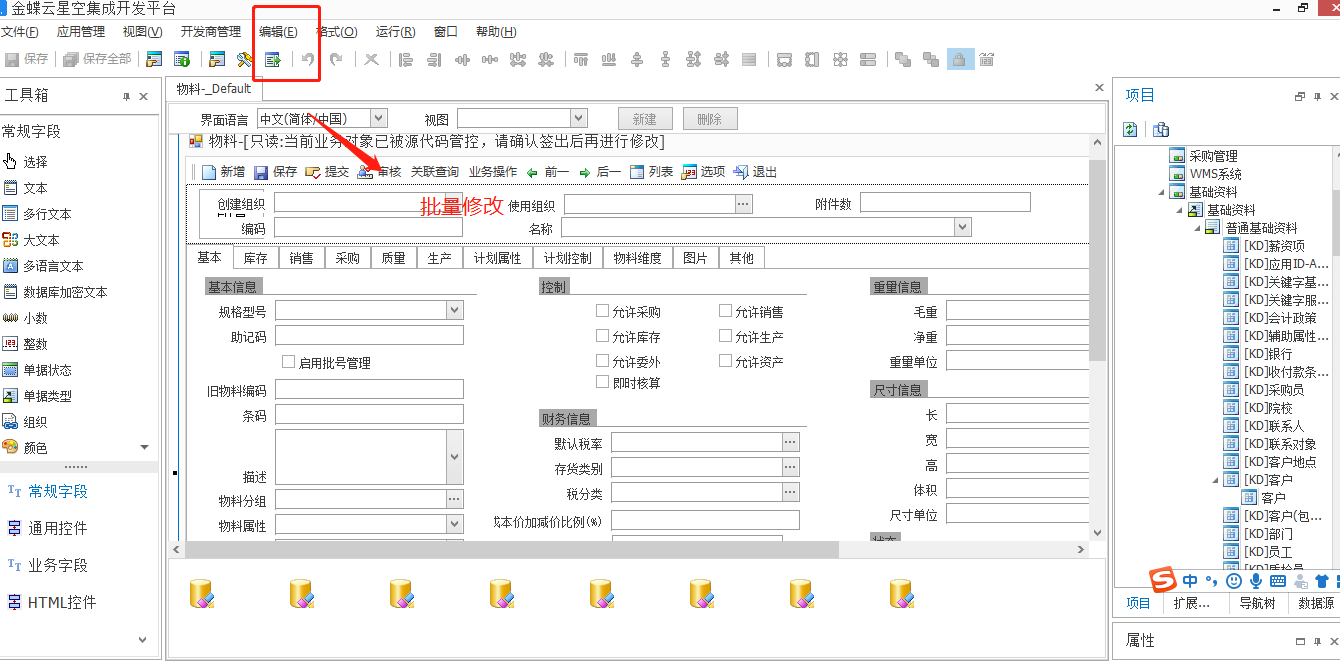Choose the 数据库加密文本 field tool
Viewport: 1340px width, 664px height.
point(55,292)
